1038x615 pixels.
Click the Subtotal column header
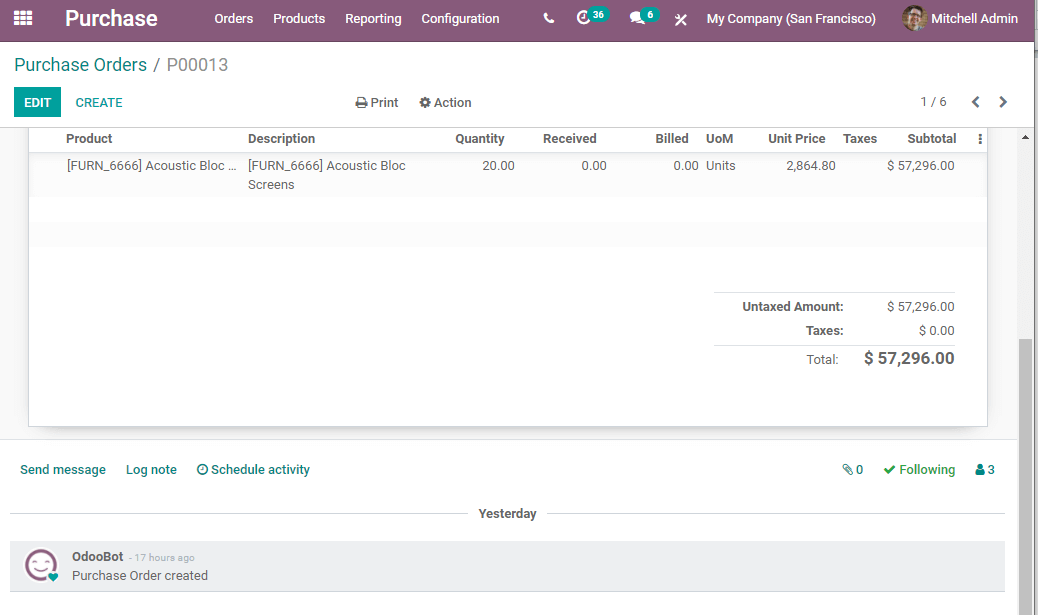coord(931,139)
